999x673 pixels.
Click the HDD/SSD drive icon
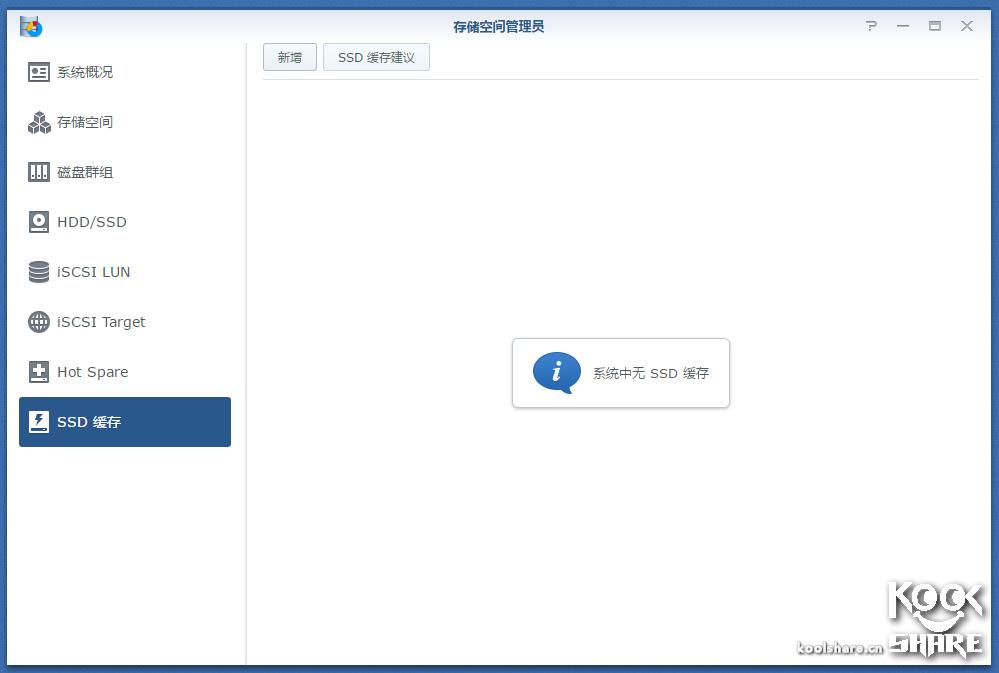click(38, 222)
